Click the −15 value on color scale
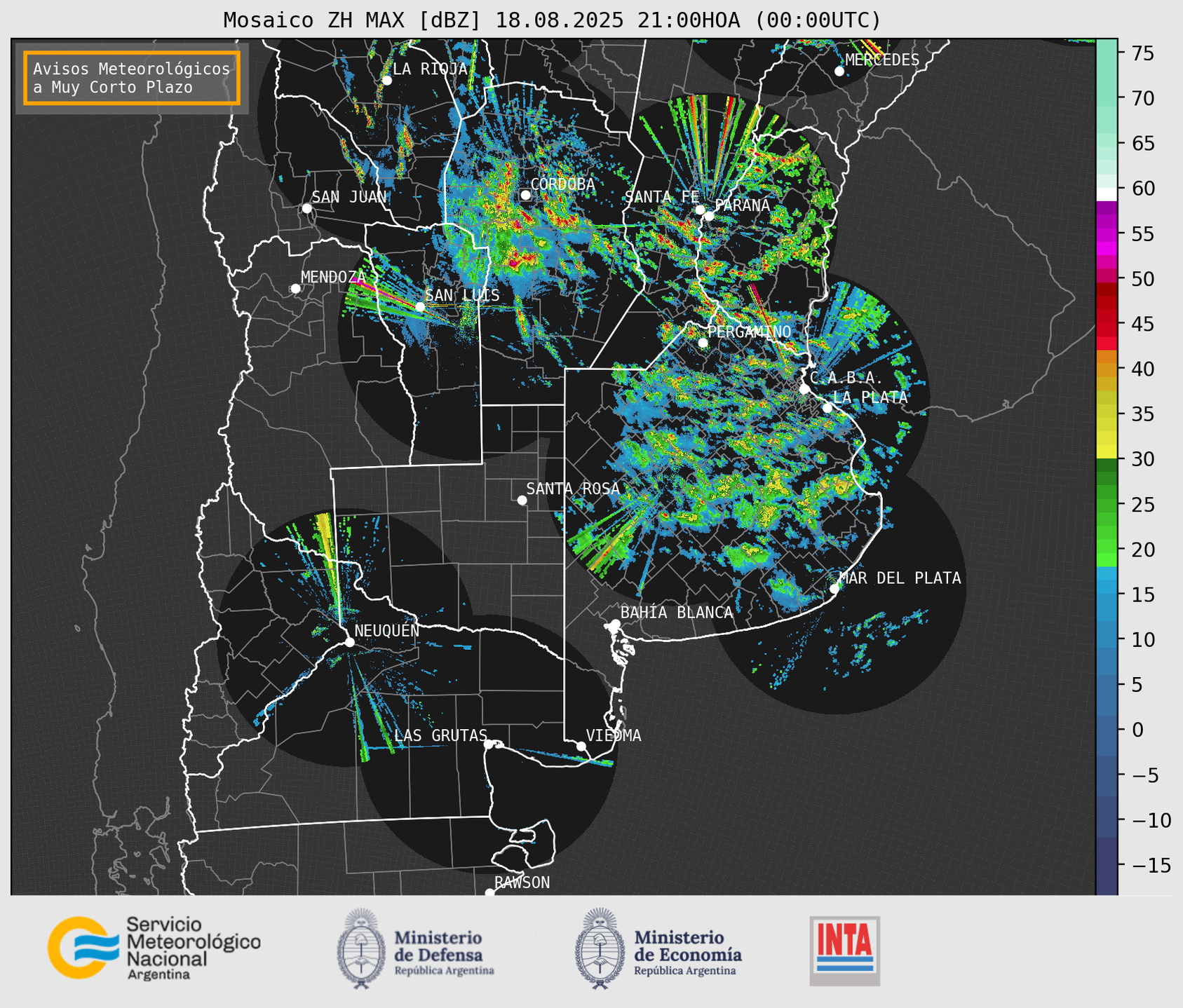 pyautogui.click(x=1151, y=866)
